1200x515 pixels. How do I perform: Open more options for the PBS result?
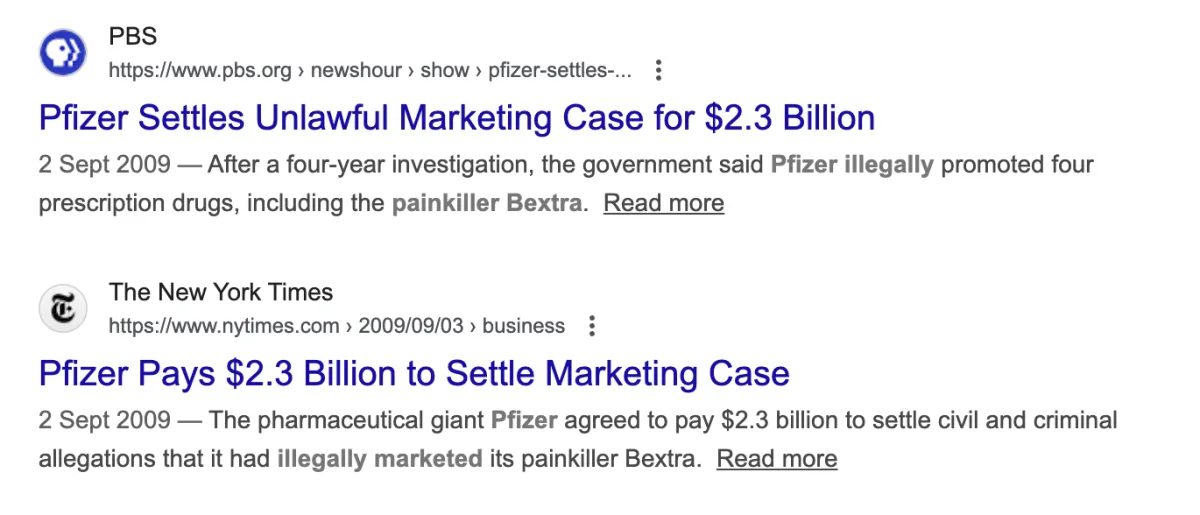[x=658, y=71]
